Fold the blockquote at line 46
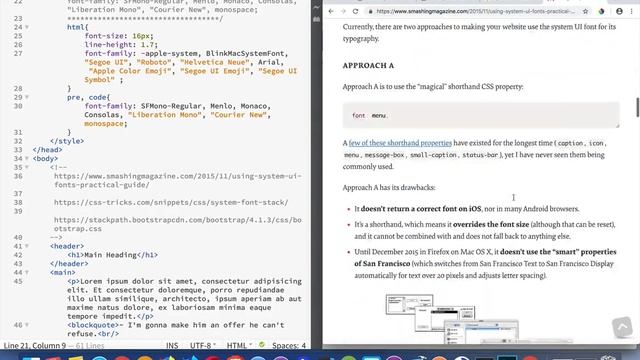640x360 pixels. point(27,325)
